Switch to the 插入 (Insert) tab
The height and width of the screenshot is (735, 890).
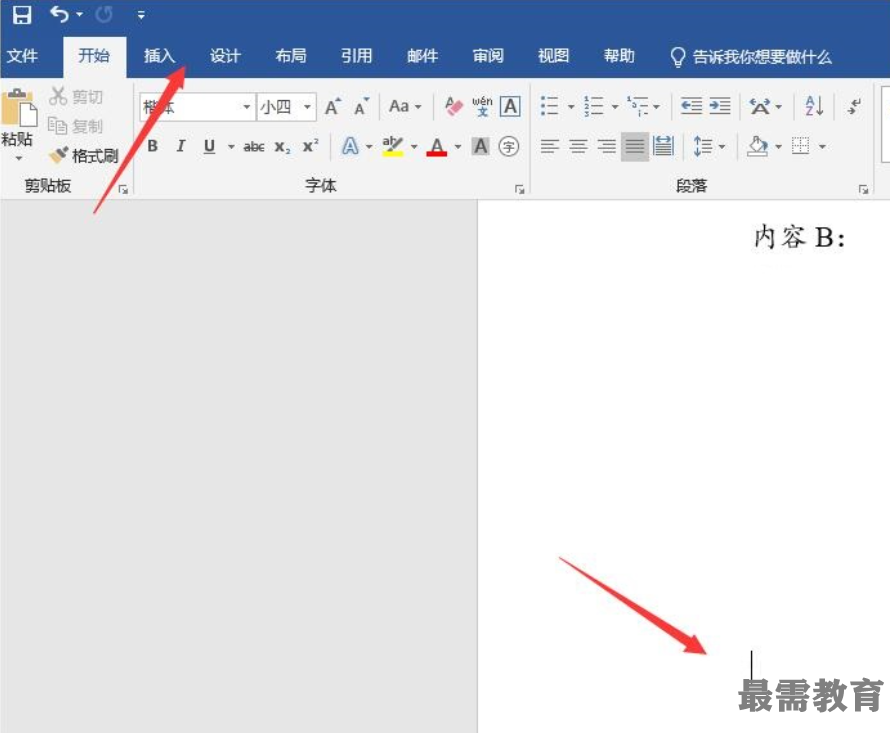click(159, 56)
